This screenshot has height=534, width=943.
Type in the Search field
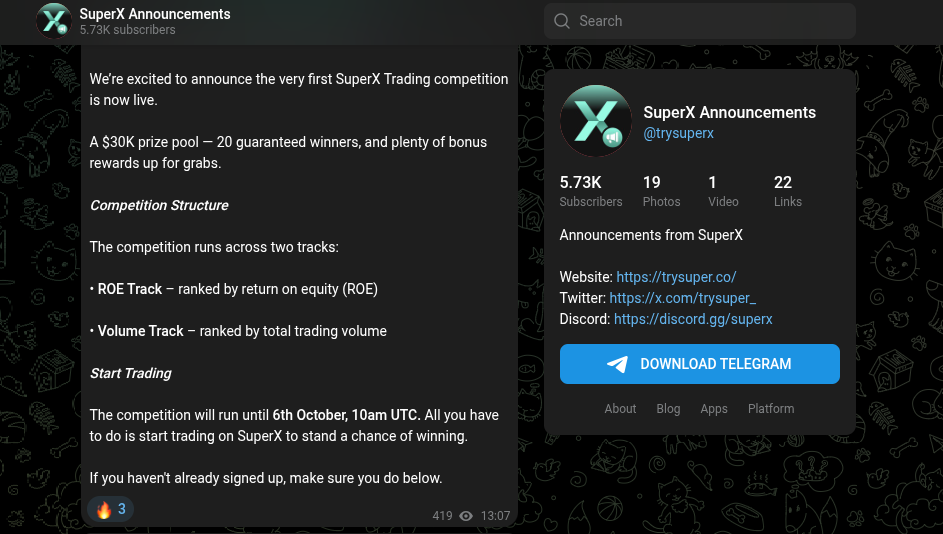tap(710, 21)
